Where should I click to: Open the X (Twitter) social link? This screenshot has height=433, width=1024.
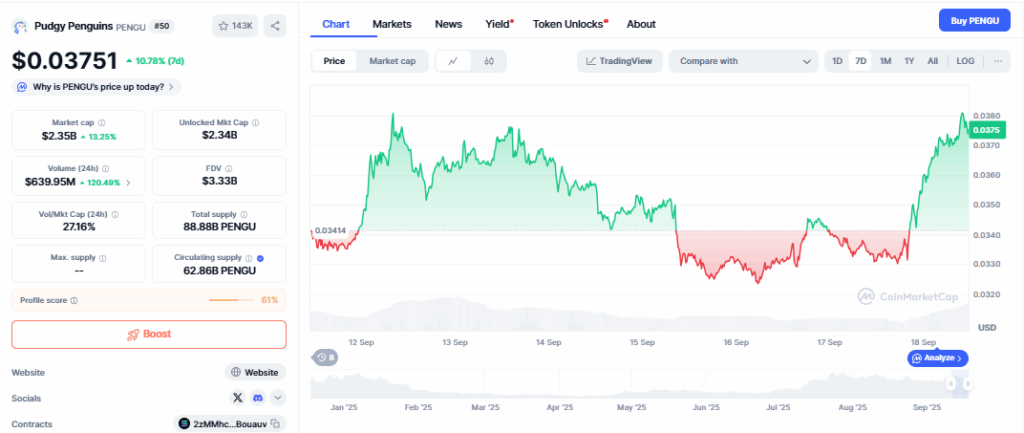[x=237, y=398]
